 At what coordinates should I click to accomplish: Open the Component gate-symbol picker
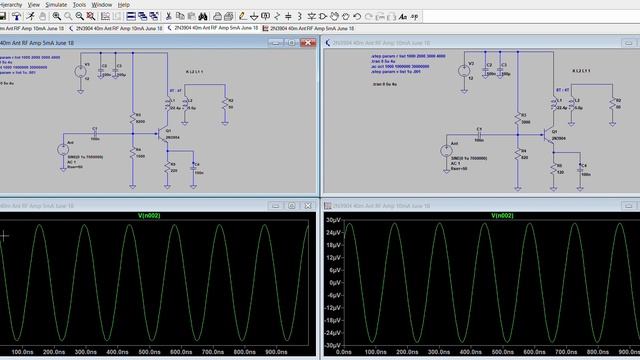click(x=323, y=16)
